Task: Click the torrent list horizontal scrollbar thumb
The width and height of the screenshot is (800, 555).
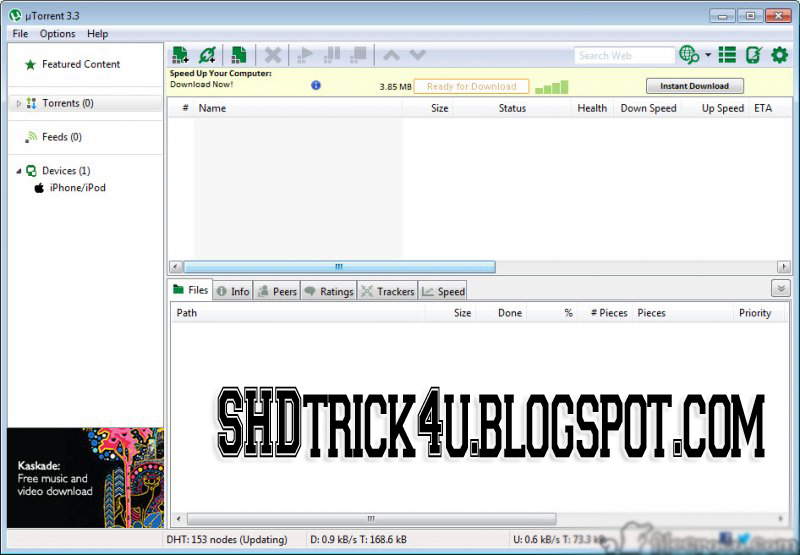Action: (339, 266)
